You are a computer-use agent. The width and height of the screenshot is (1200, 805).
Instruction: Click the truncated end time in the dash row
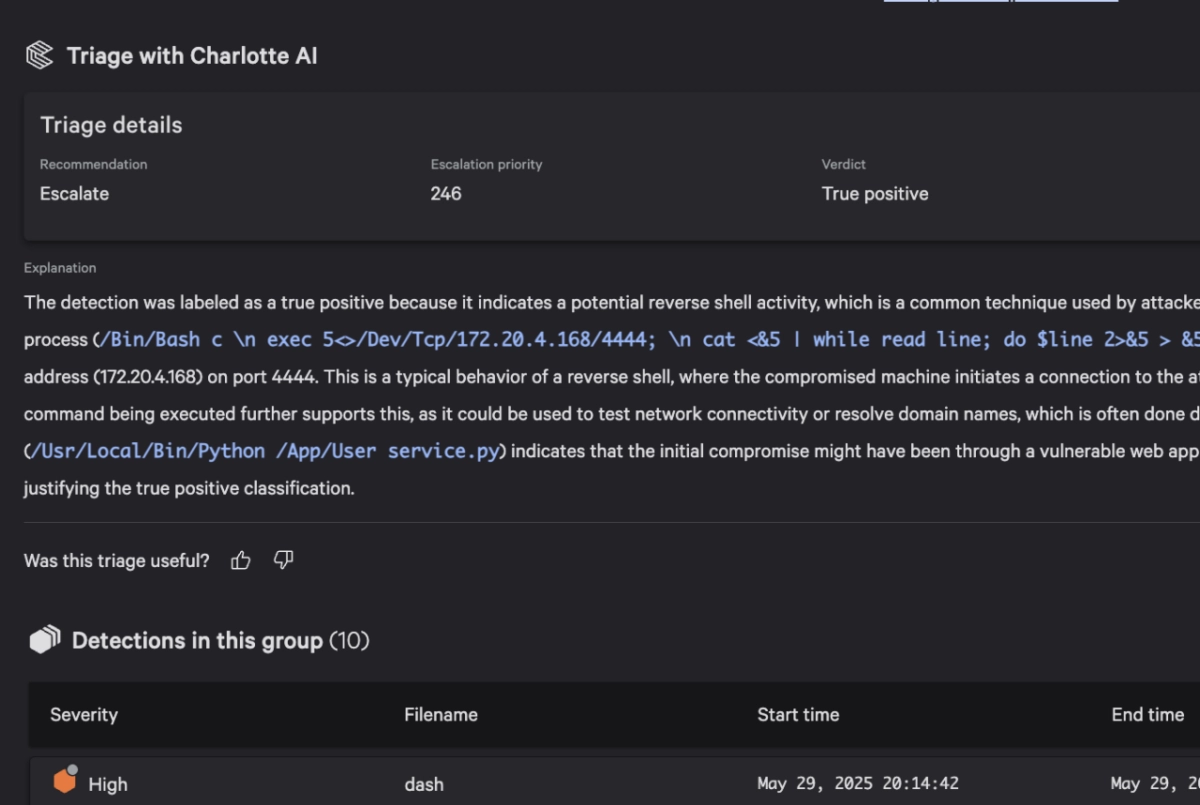coord(1155,784)
